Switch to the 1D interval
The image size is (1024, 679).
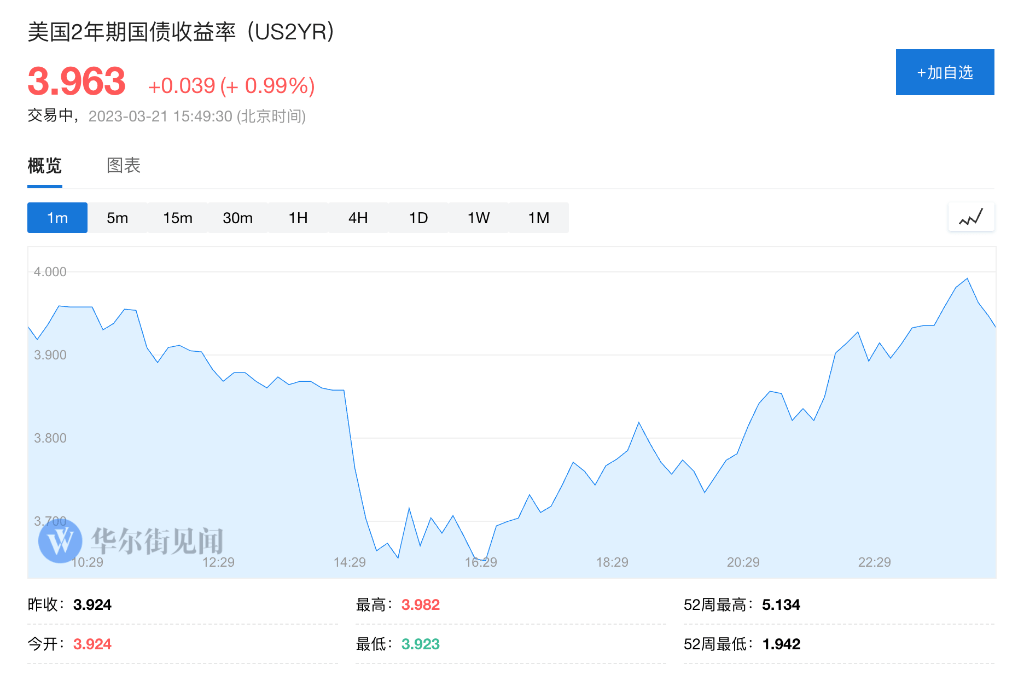coord(418,217)
